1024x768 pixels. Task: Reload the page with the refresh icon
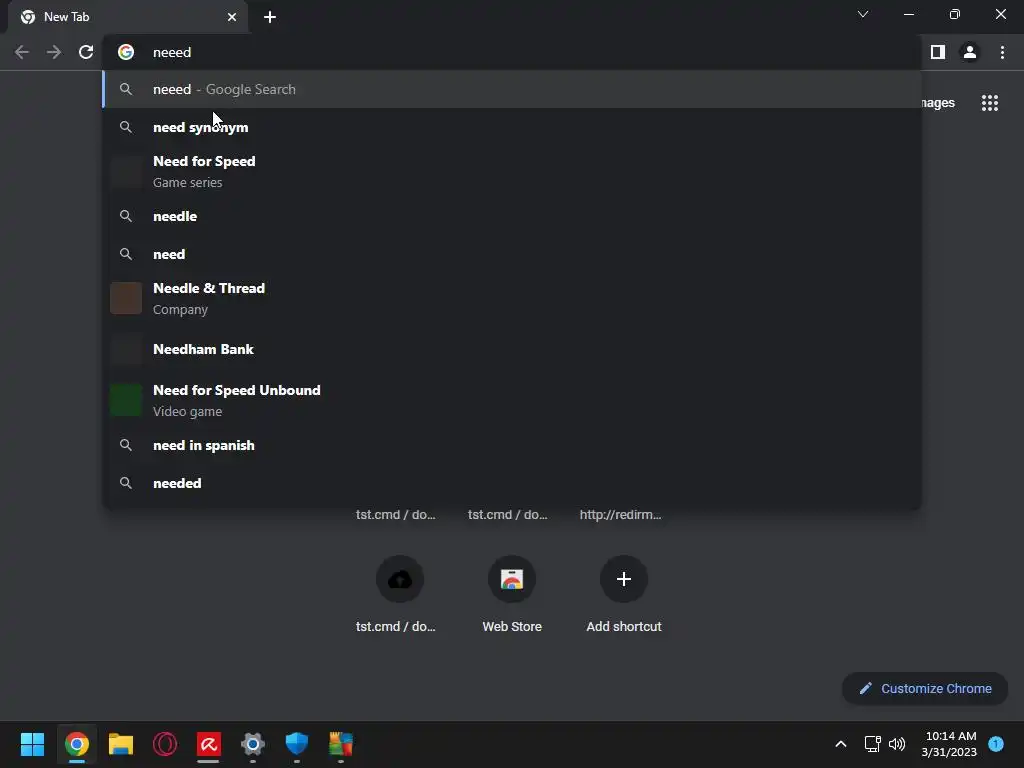coord(86,52)
